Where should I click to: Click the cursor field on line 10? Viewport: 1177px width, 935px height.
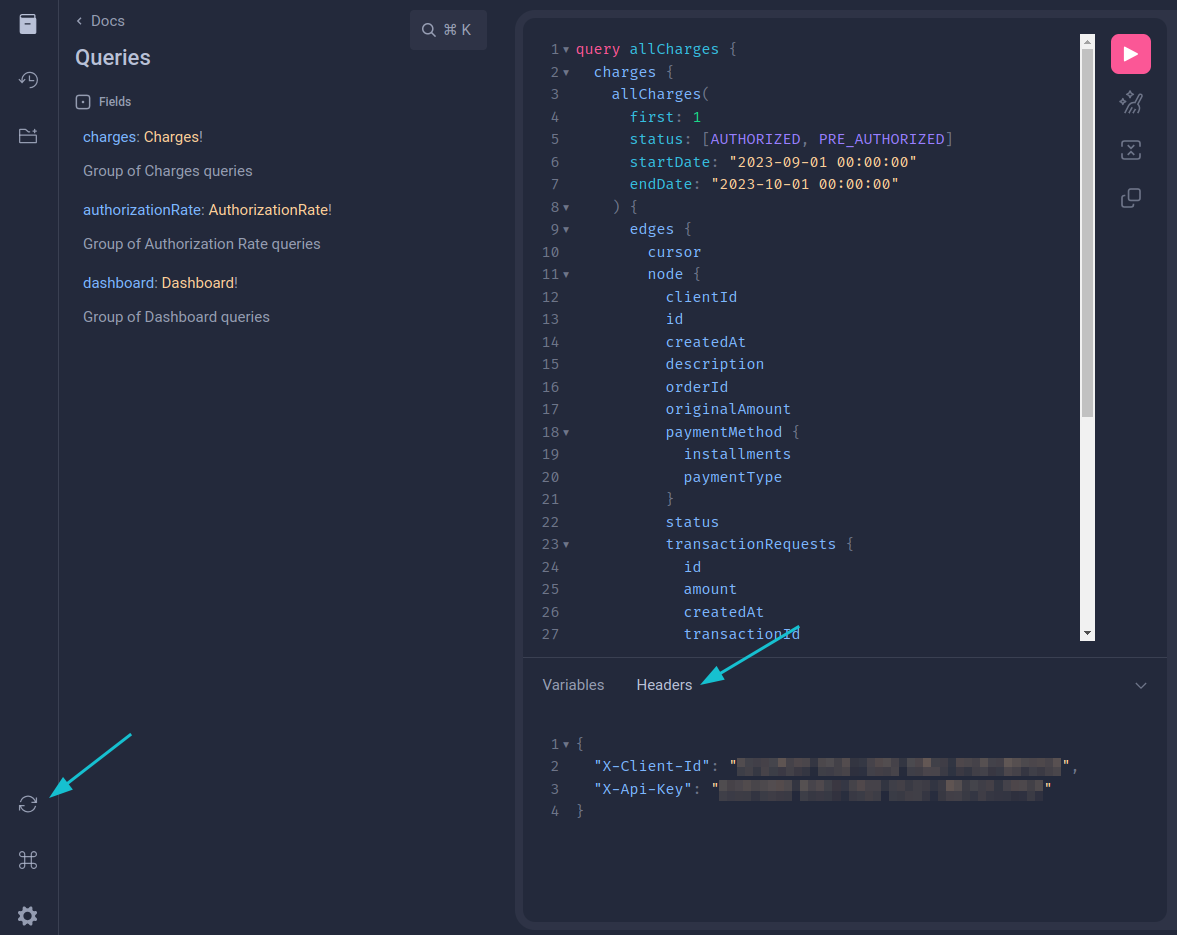point(674,252)
